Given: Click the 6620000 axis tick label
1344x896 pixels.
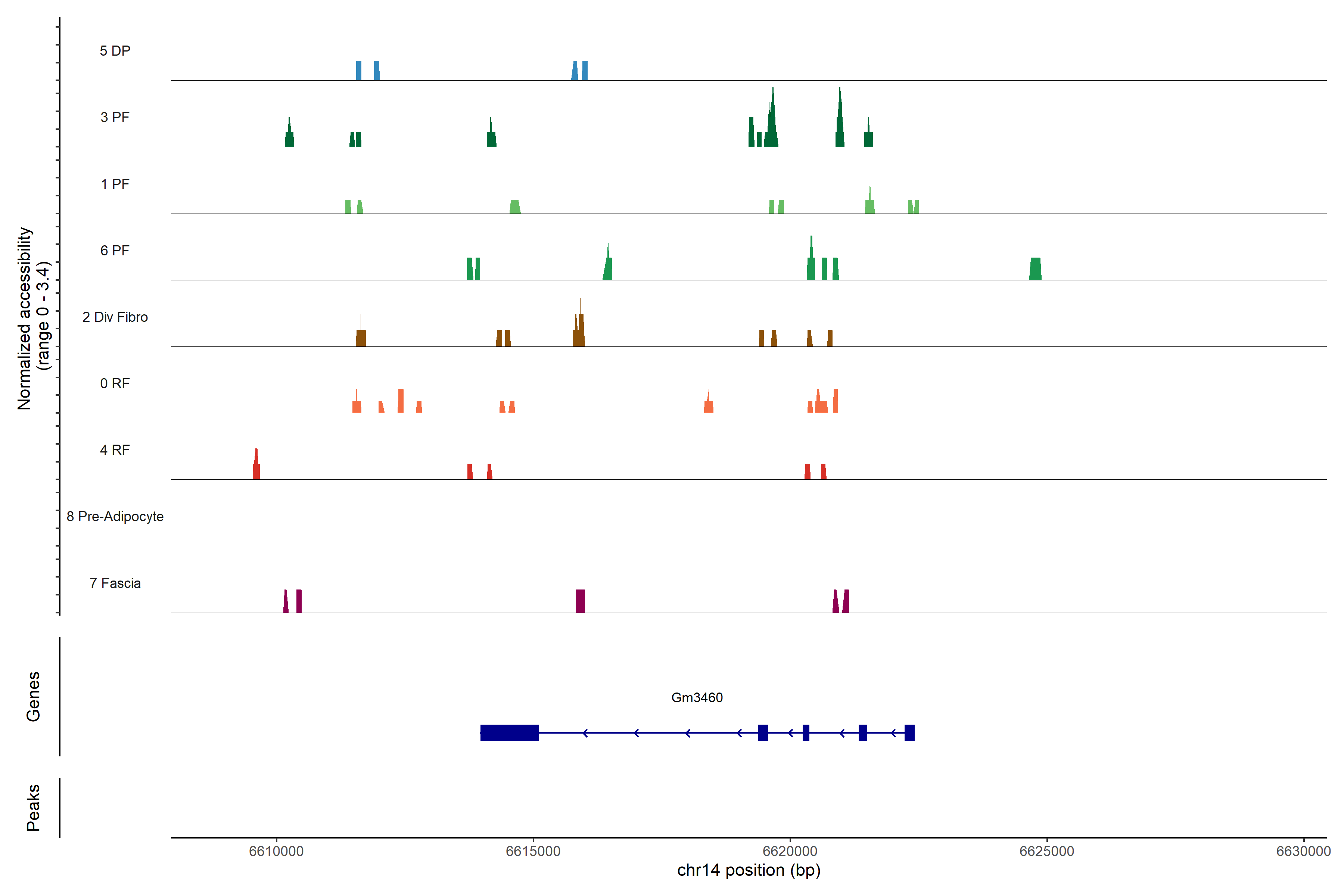Looking at the screenshot, I should (790, 851).
